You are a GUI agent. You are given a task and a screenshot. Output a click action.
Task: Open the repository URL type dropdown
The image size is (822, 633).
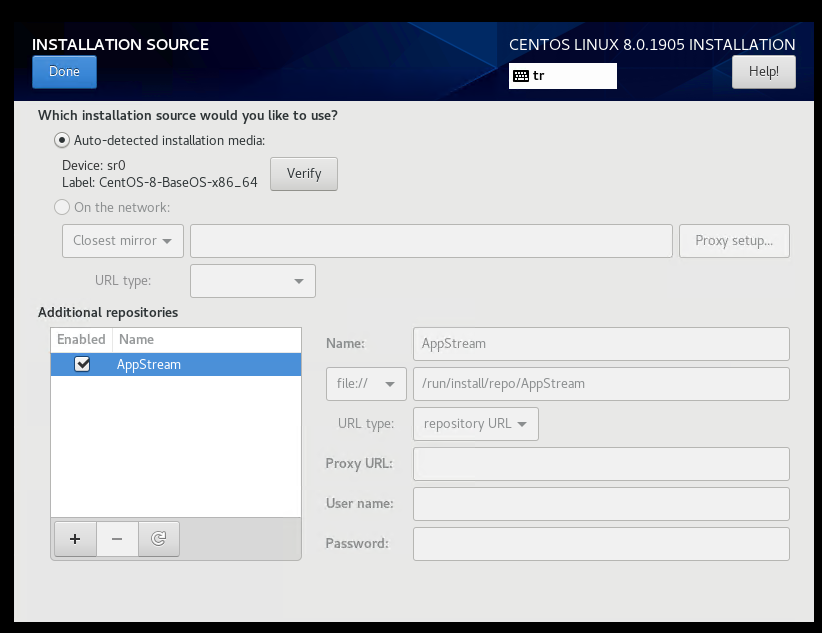pos(475,424)
